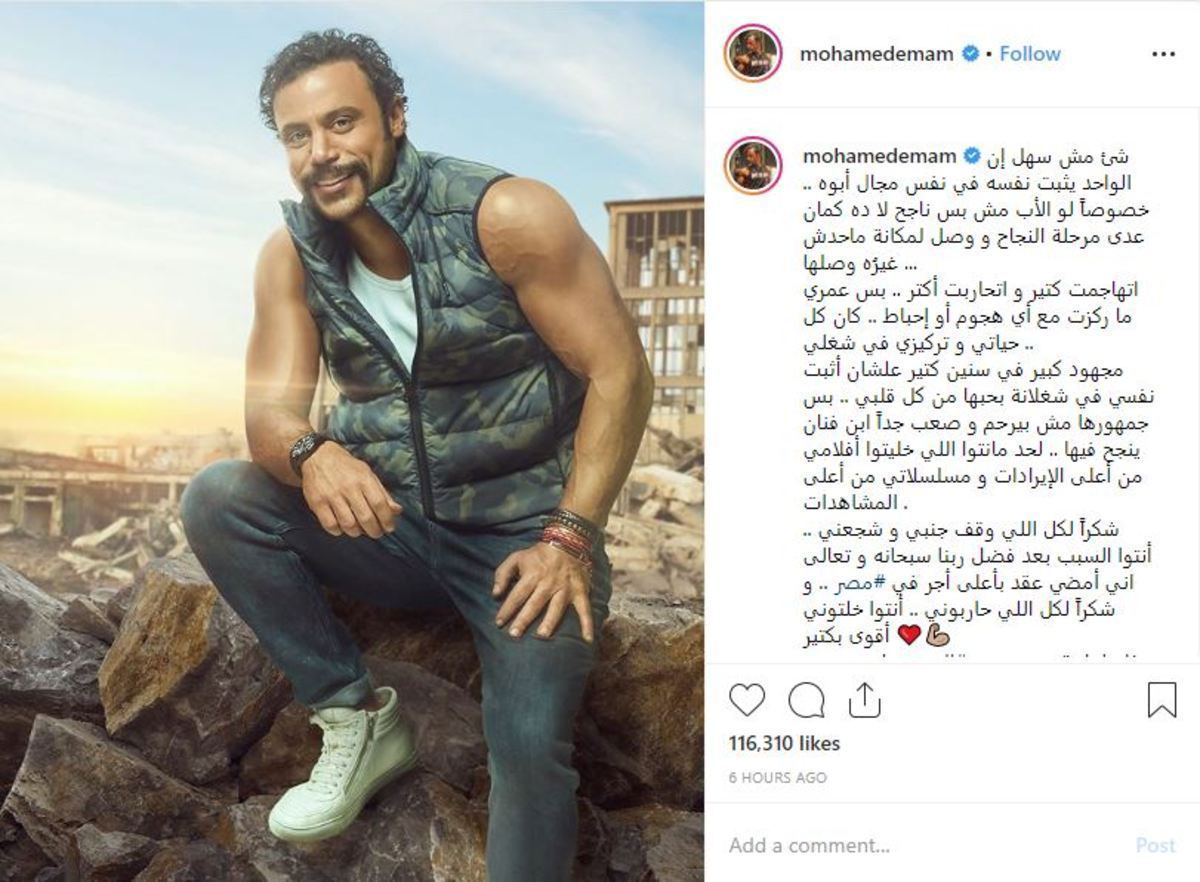
Task: Click the red heart emoji in caption
Action: pyautogui.click(x=909, y=635)
